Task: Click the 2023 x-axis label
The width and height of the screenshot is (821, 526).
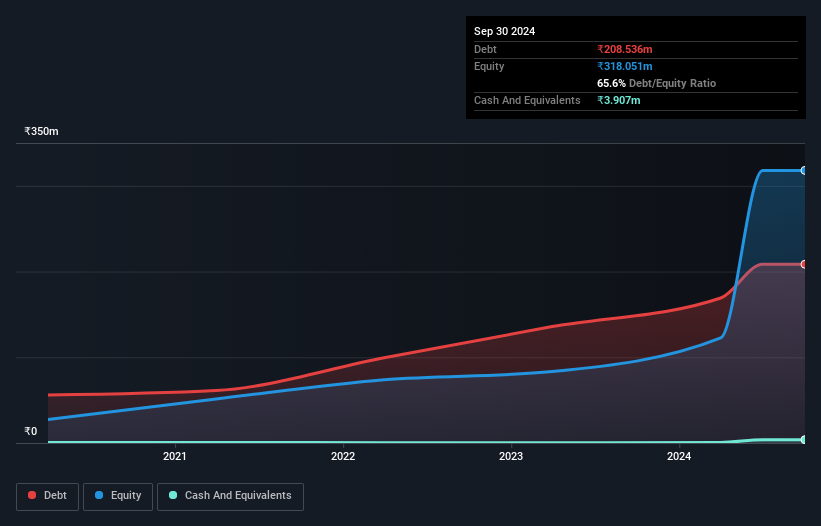Action: coord(511,456)
